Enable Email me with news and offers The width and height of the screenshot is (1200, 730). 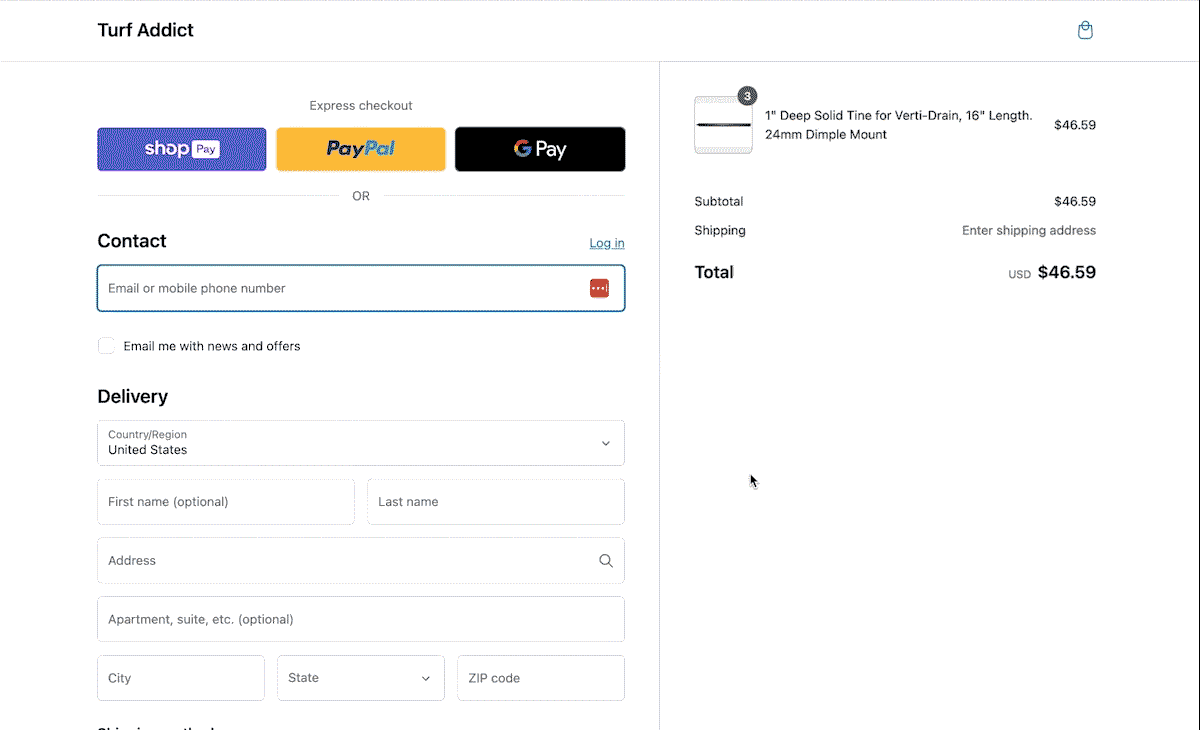click(106, 346)
